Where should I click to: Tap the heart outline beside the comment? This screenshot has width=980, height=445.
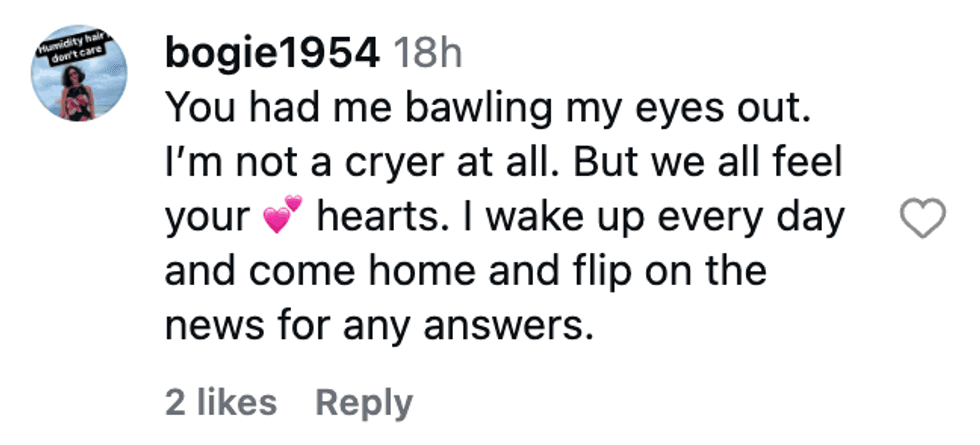923,218
